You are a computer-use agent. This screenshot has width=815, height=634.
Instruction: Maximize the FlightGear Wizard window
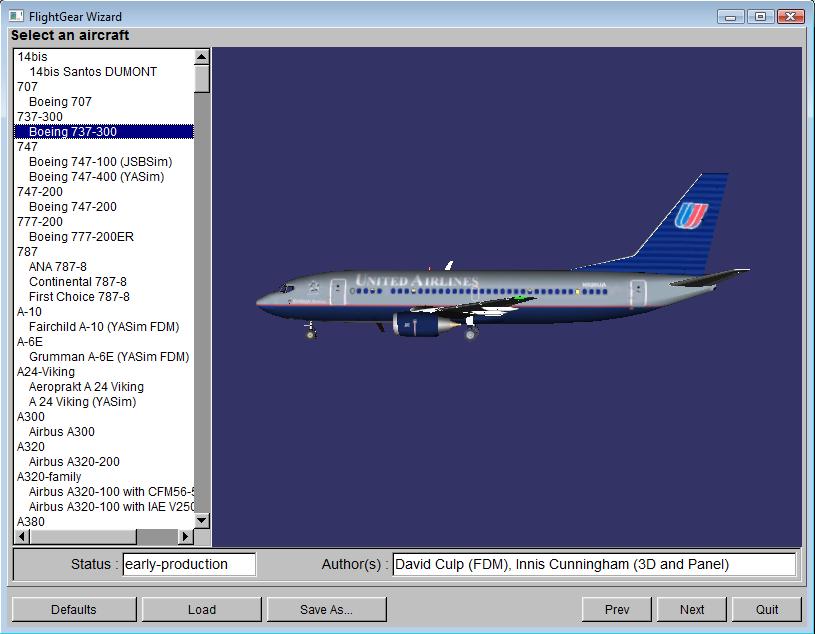pos(761,16)
